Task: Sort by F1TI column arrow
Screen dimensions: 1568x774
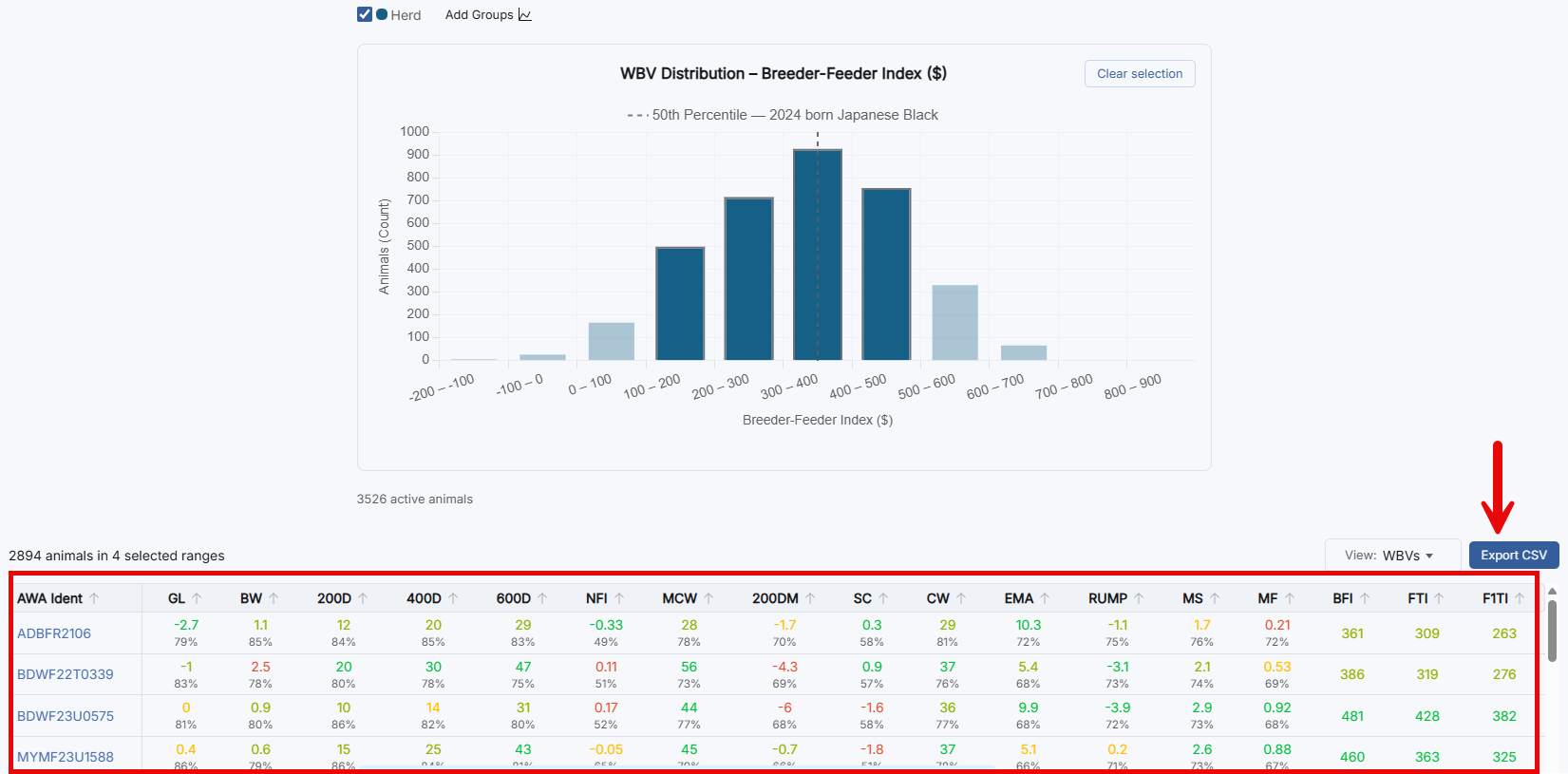Action: tap(1520, 598)
